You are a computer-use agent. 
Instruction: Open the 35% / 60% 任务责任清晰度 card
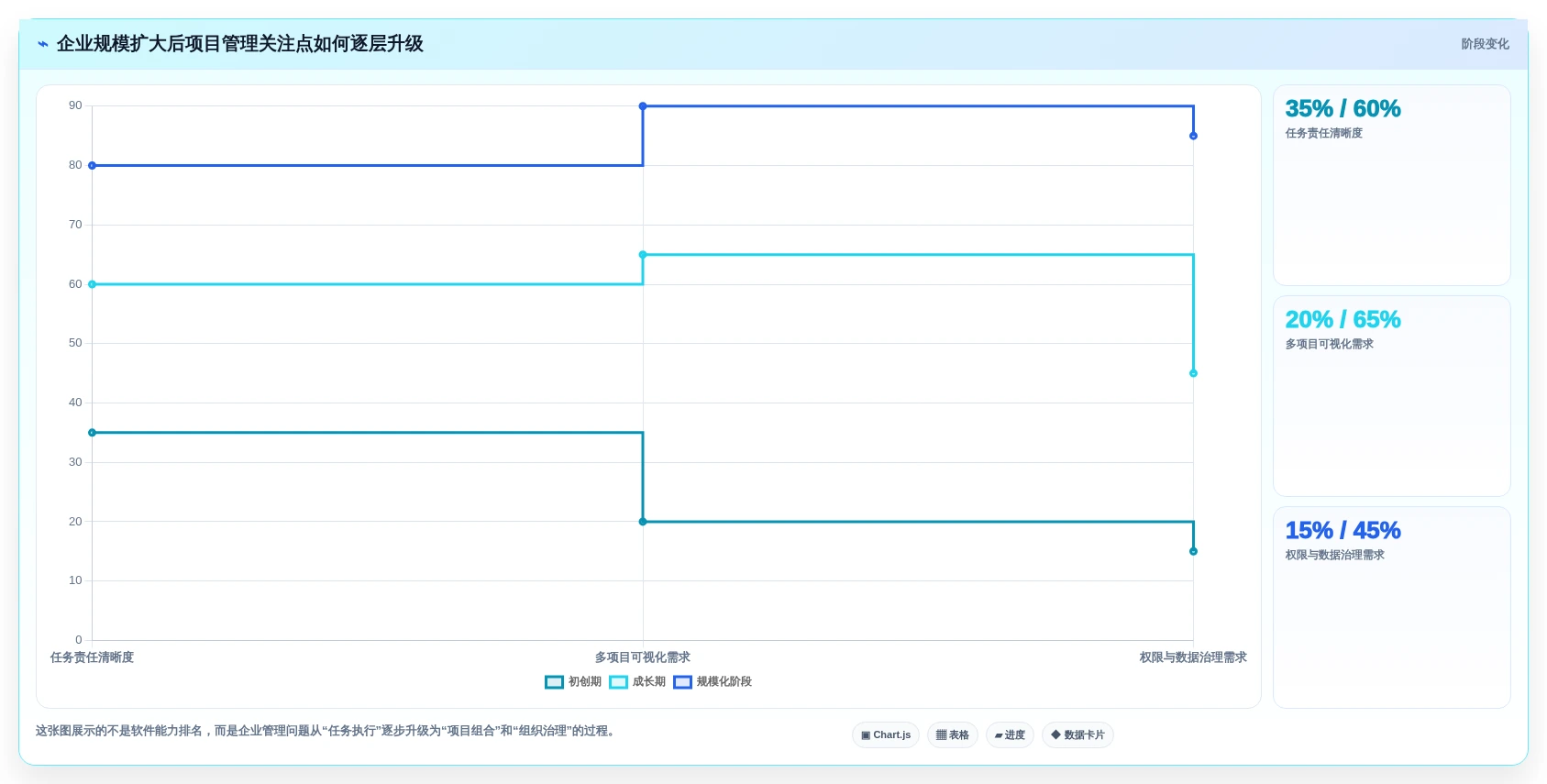coord(1391,185)
